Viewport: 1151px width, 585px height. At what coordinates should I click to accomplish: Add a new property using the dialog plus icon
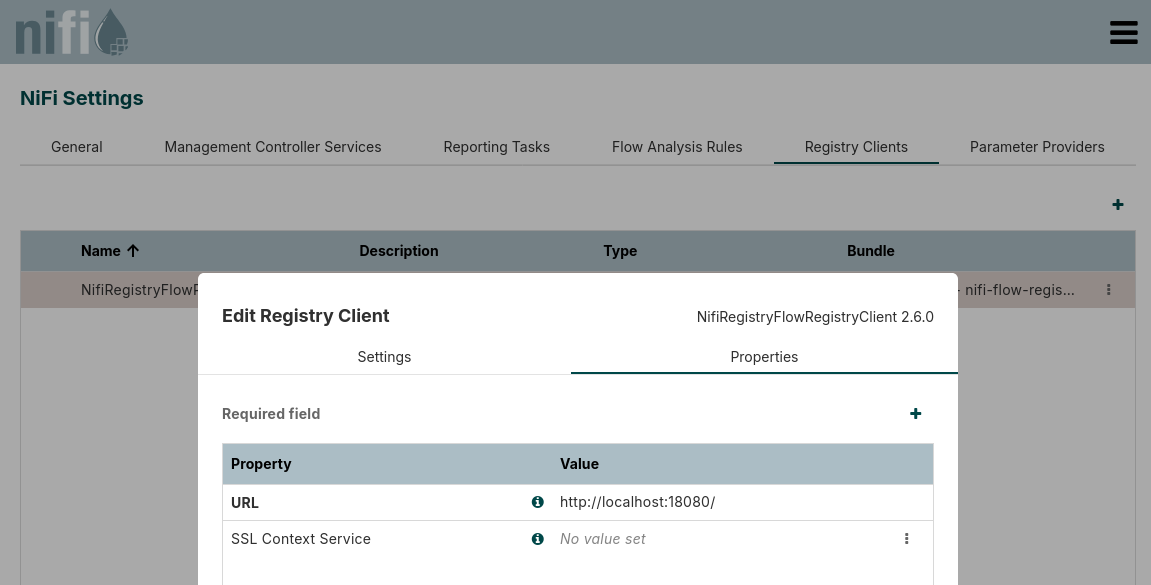(x=915, y=413)
